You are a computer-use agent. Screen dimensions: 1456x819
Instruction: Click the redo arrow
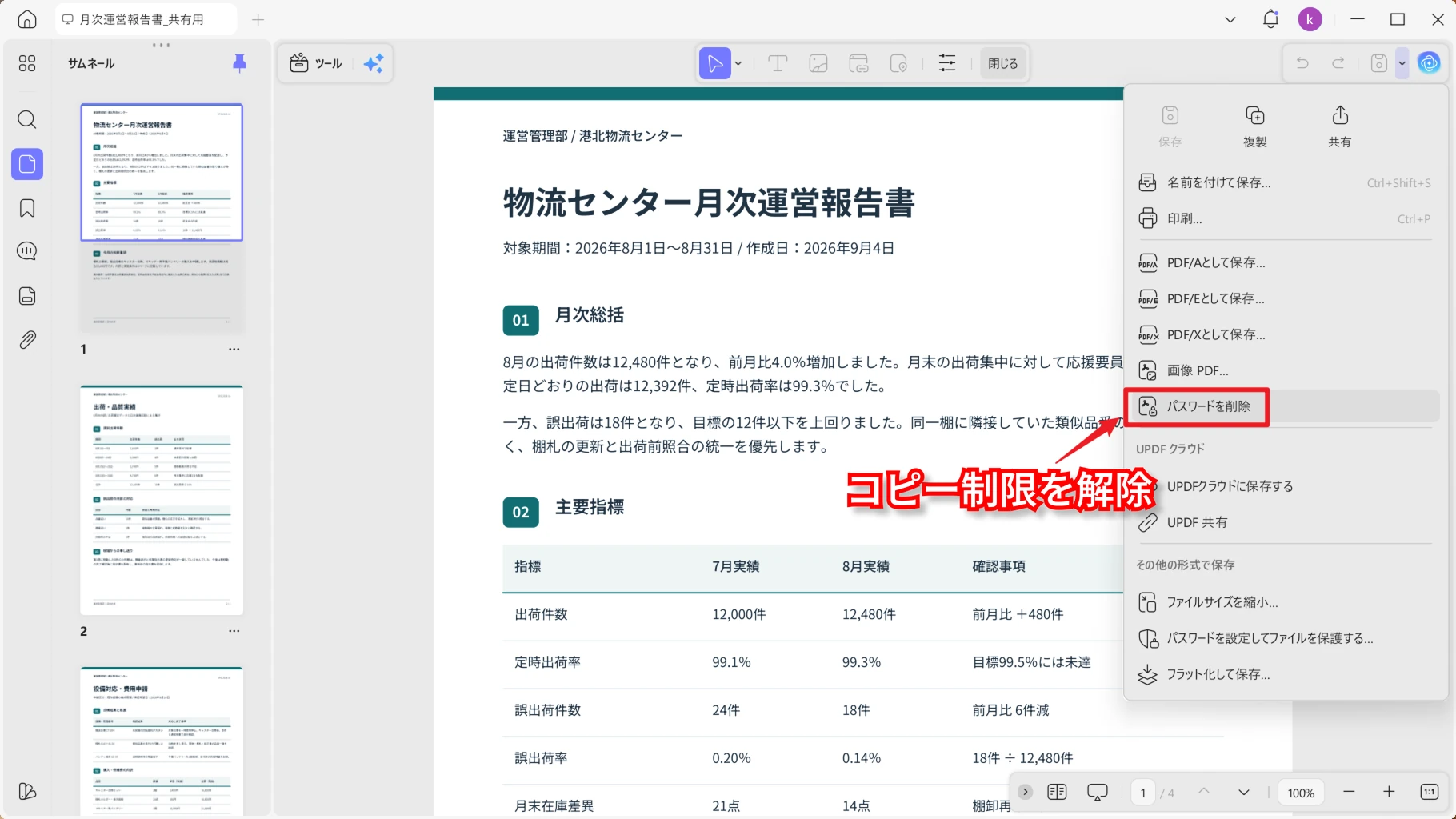tap(1338, 63)
